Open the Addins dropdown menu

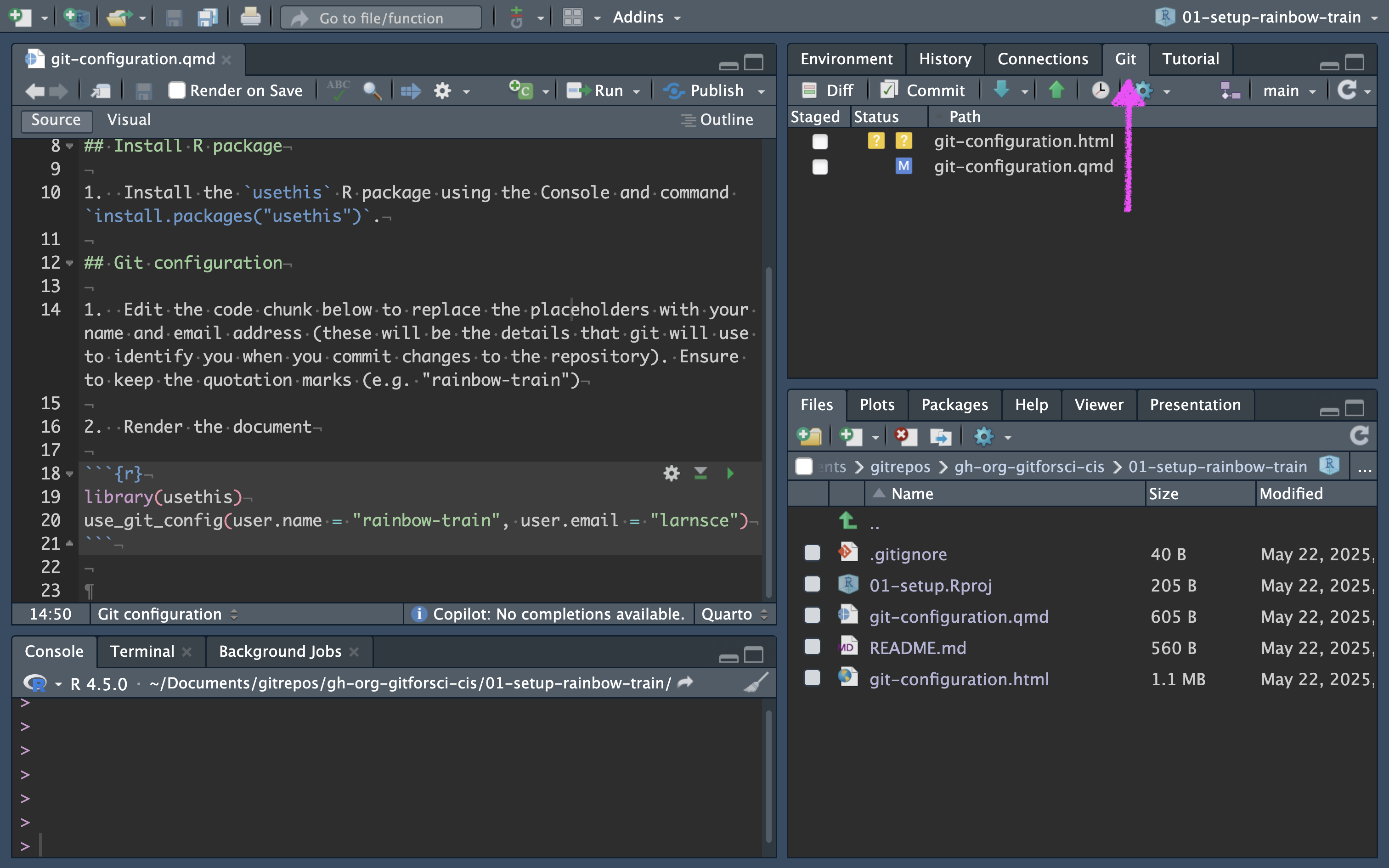point(646,17)
